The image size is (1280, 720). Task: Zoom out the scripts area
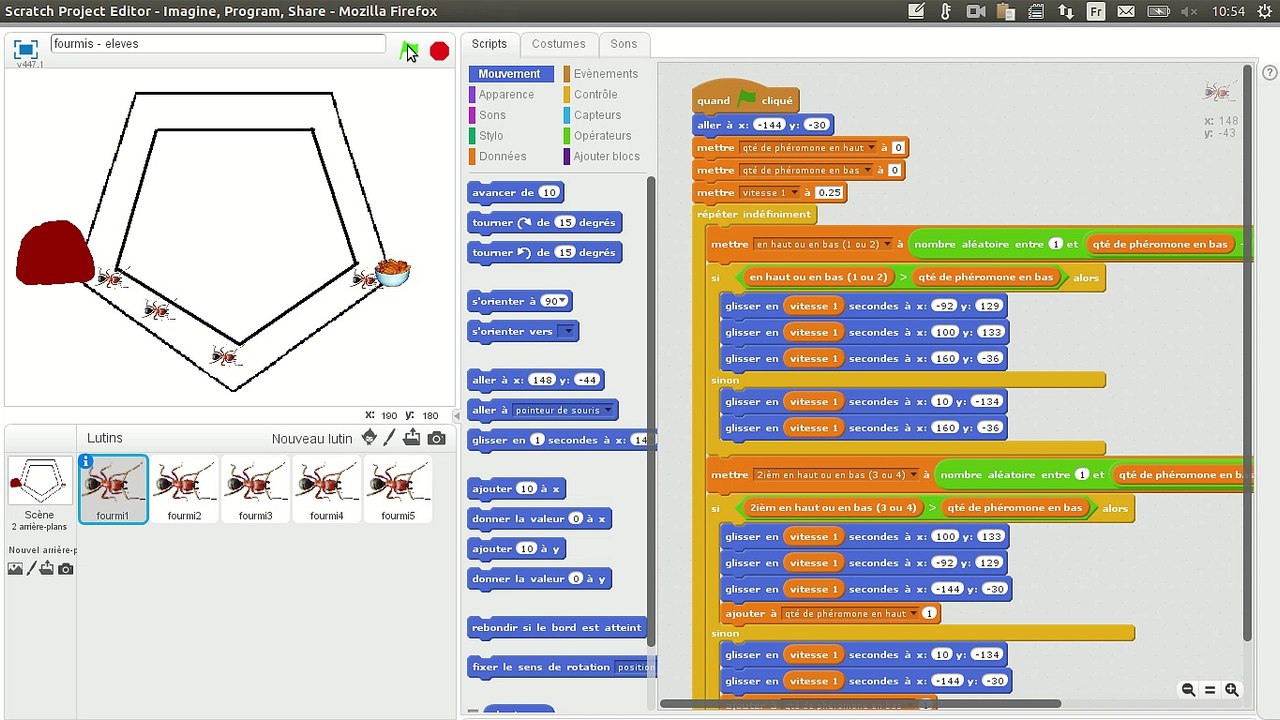coord(1188,690)
